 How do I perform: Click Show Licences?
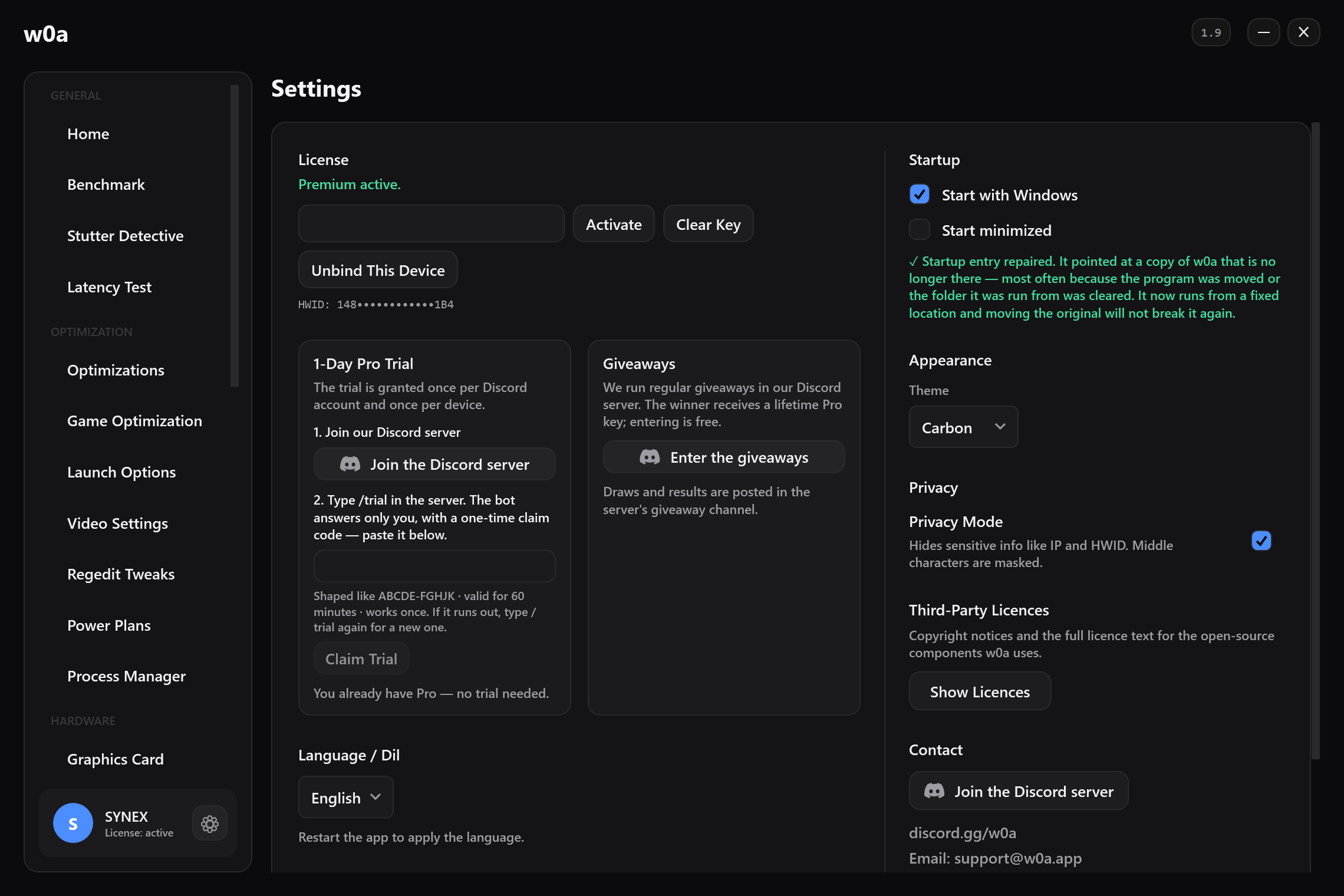(980, 691)
